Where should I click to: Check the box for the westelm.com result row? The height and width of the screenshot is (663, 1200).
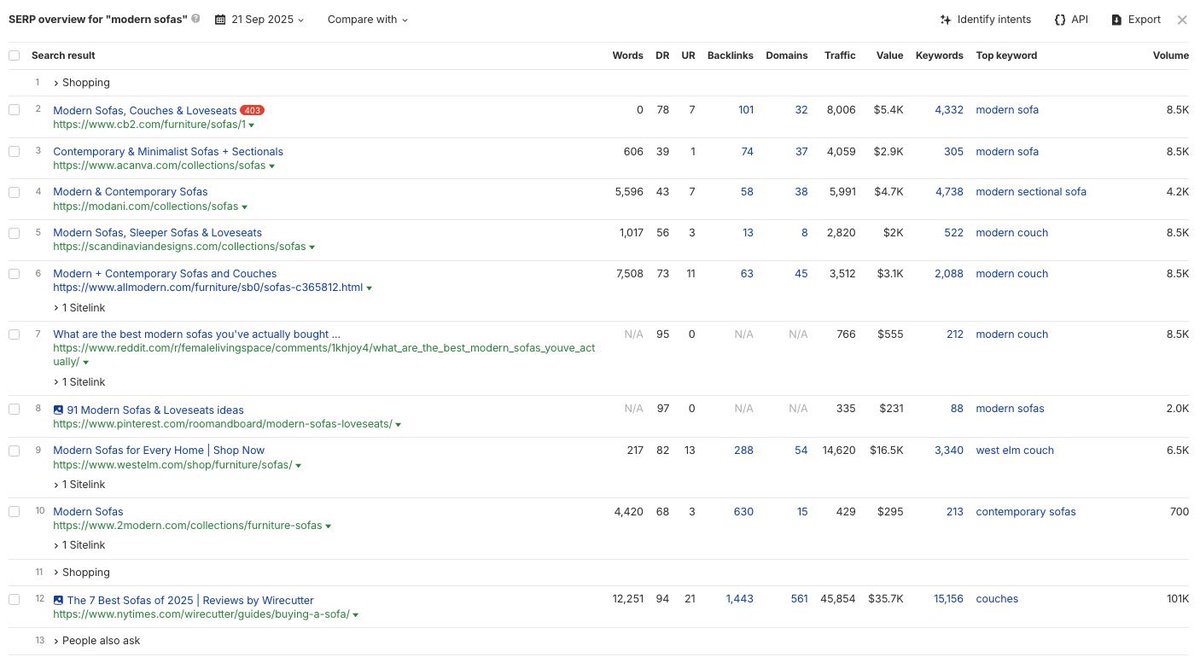14,451
